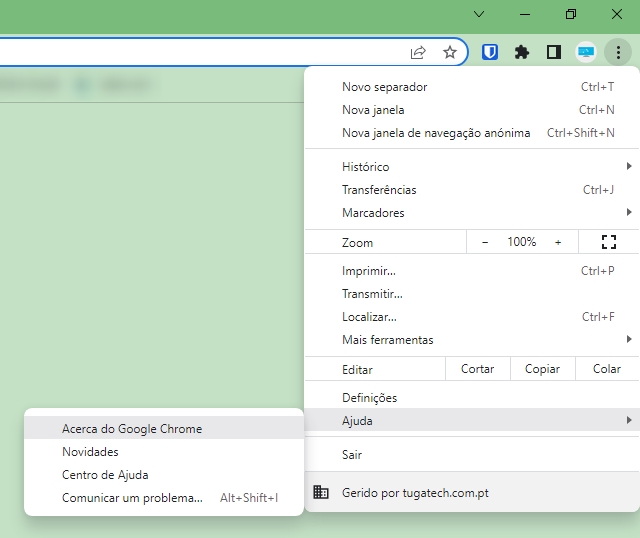
Task: Expand the Ajuda submenu arrow
Action: (x=629, y=420)
